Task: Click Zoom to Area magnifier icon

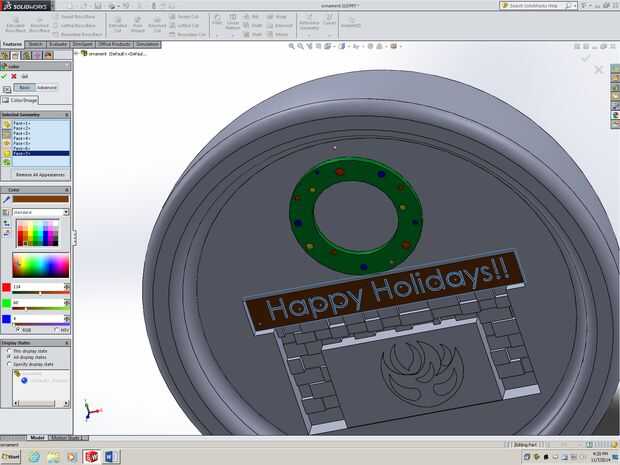Action: point(300,46)
